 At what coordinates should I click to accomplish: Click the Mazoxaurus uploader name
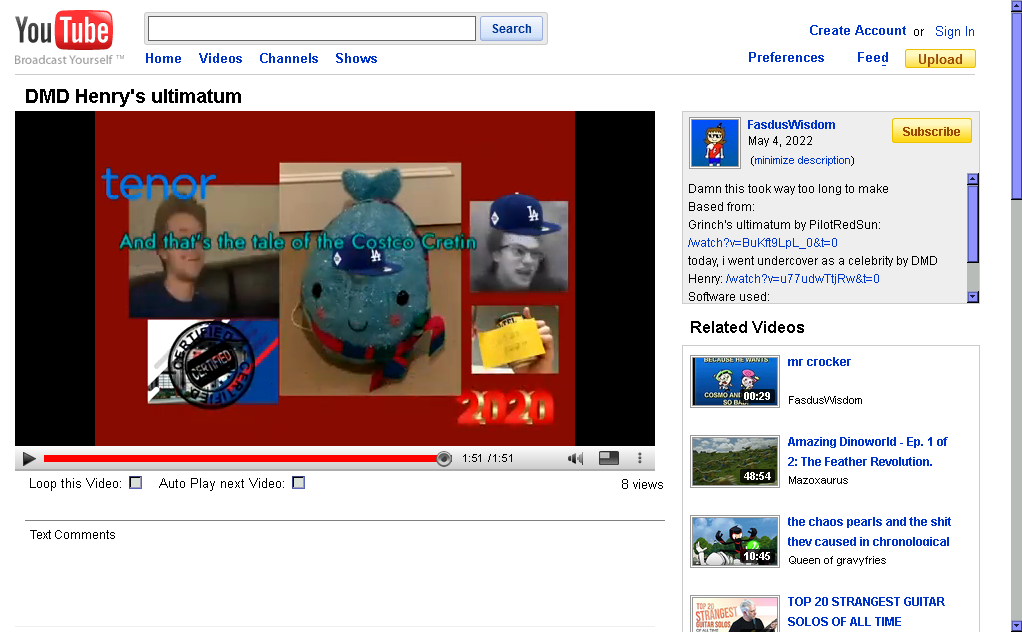coord(818,480)
